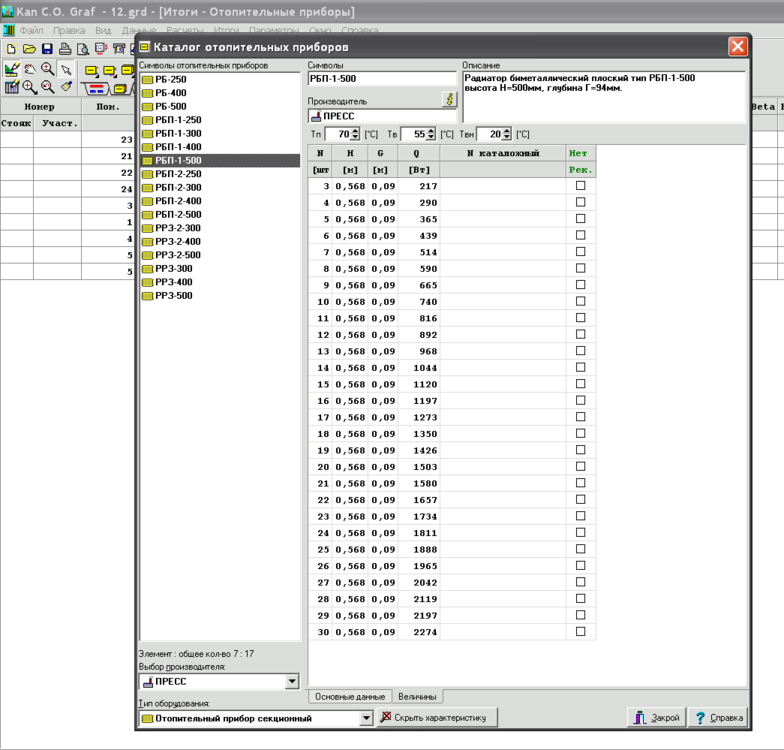Image resolution: width=784 pixels, height=750 pixels.
Task: Click the manufacturer info icon button
Action: click(x=449, y=100)
